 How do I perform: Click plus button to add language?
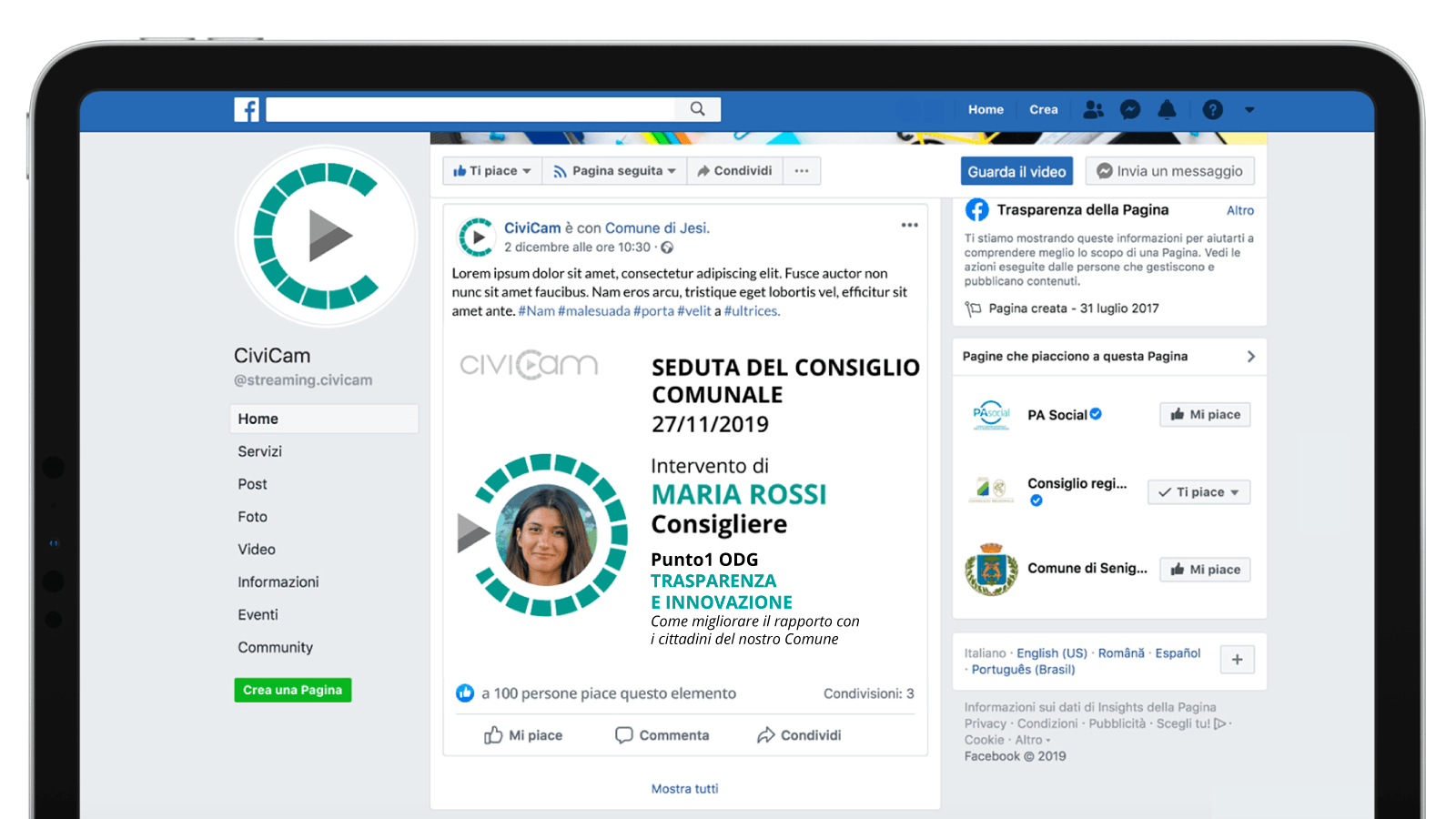(1237, 660)
